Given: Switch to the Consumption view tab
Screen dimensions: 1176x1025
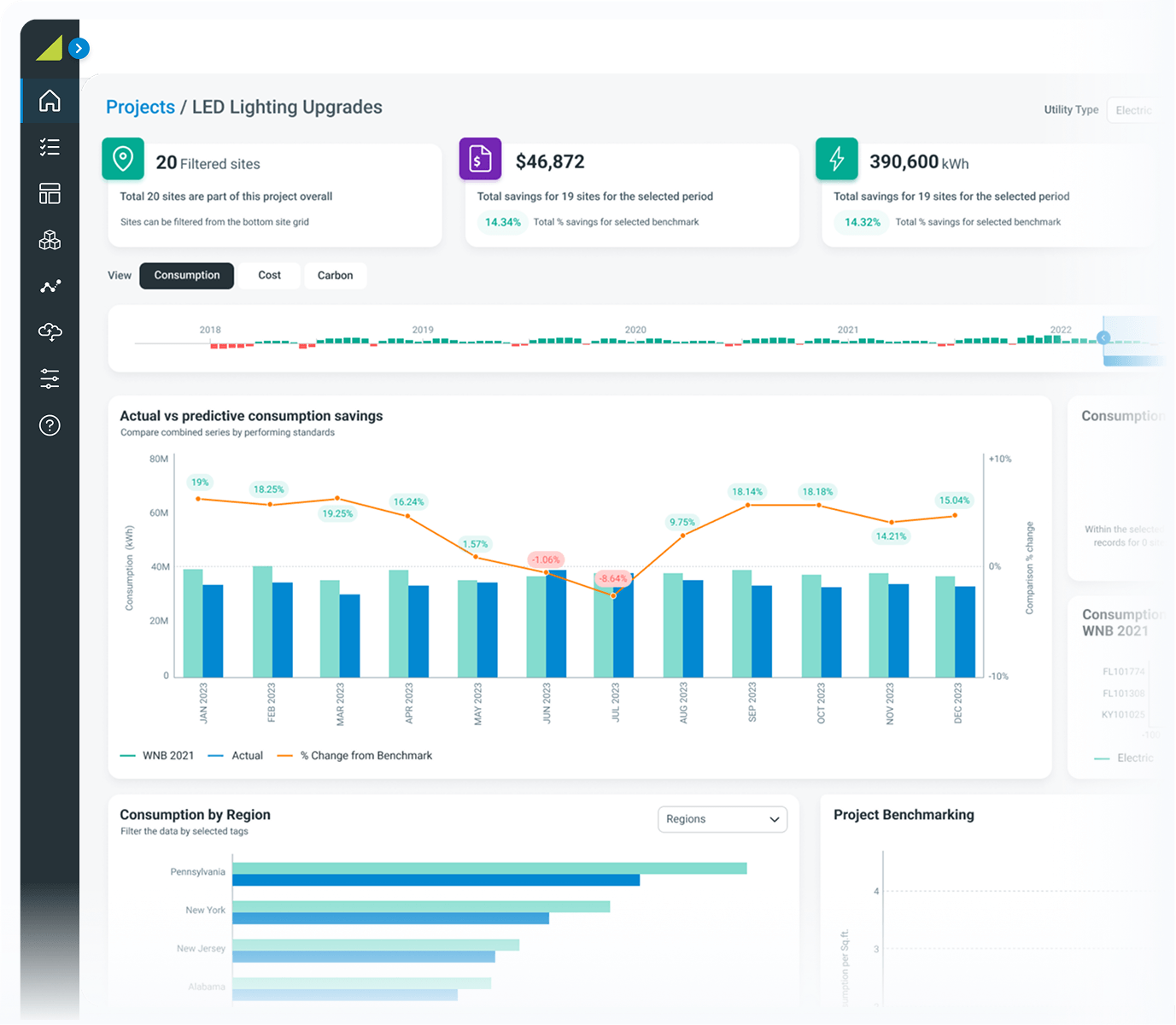Looking at the screenshot, I should (187, 275).
